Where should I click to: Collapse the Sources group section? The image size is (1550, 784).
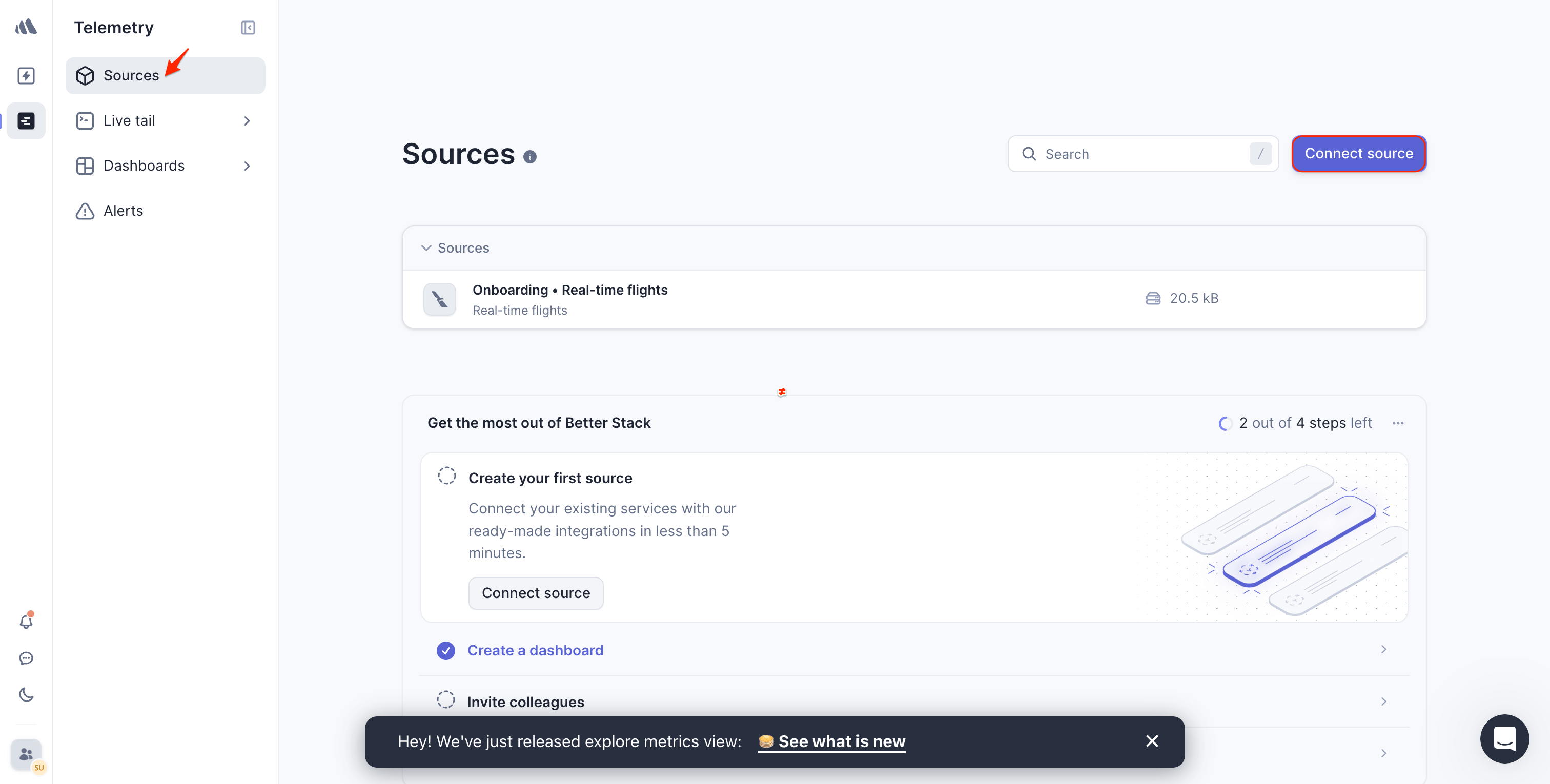click(x=426, y=248)
